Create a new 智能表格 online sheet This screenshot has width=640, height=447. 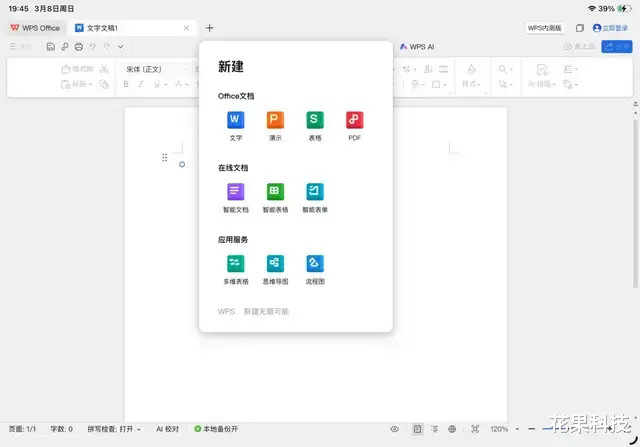click(x=275, y=192)
